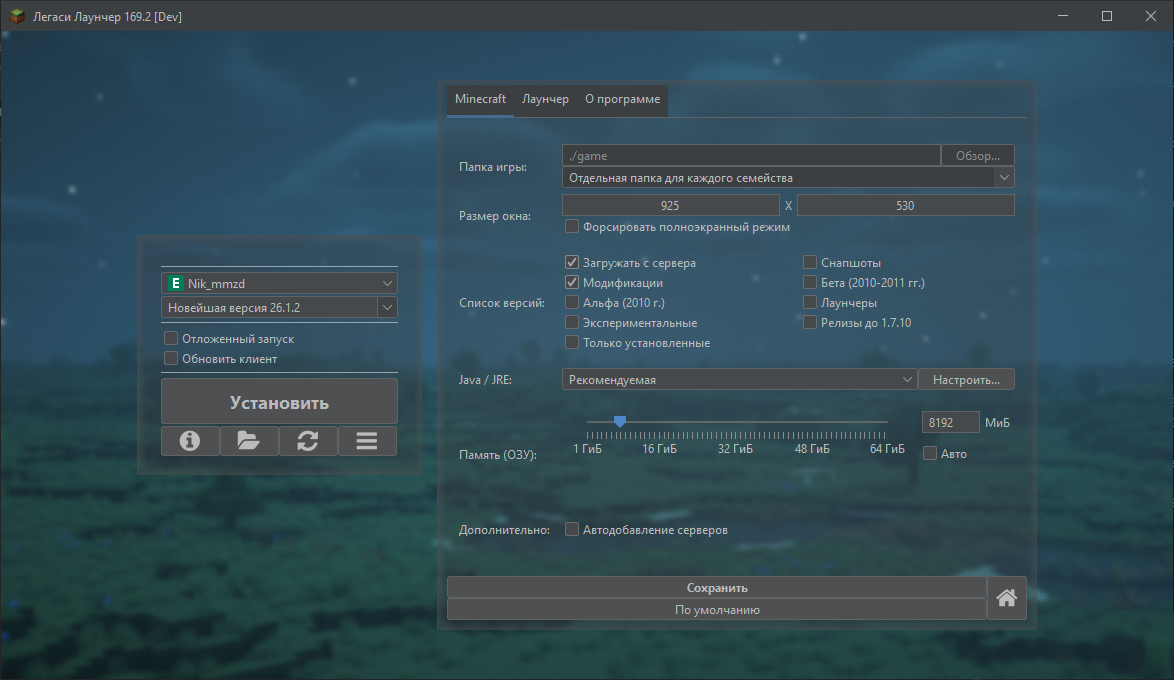Click the '64 ГиБ' slider label
The image size is (1174, 680).
tap(887, 449)
